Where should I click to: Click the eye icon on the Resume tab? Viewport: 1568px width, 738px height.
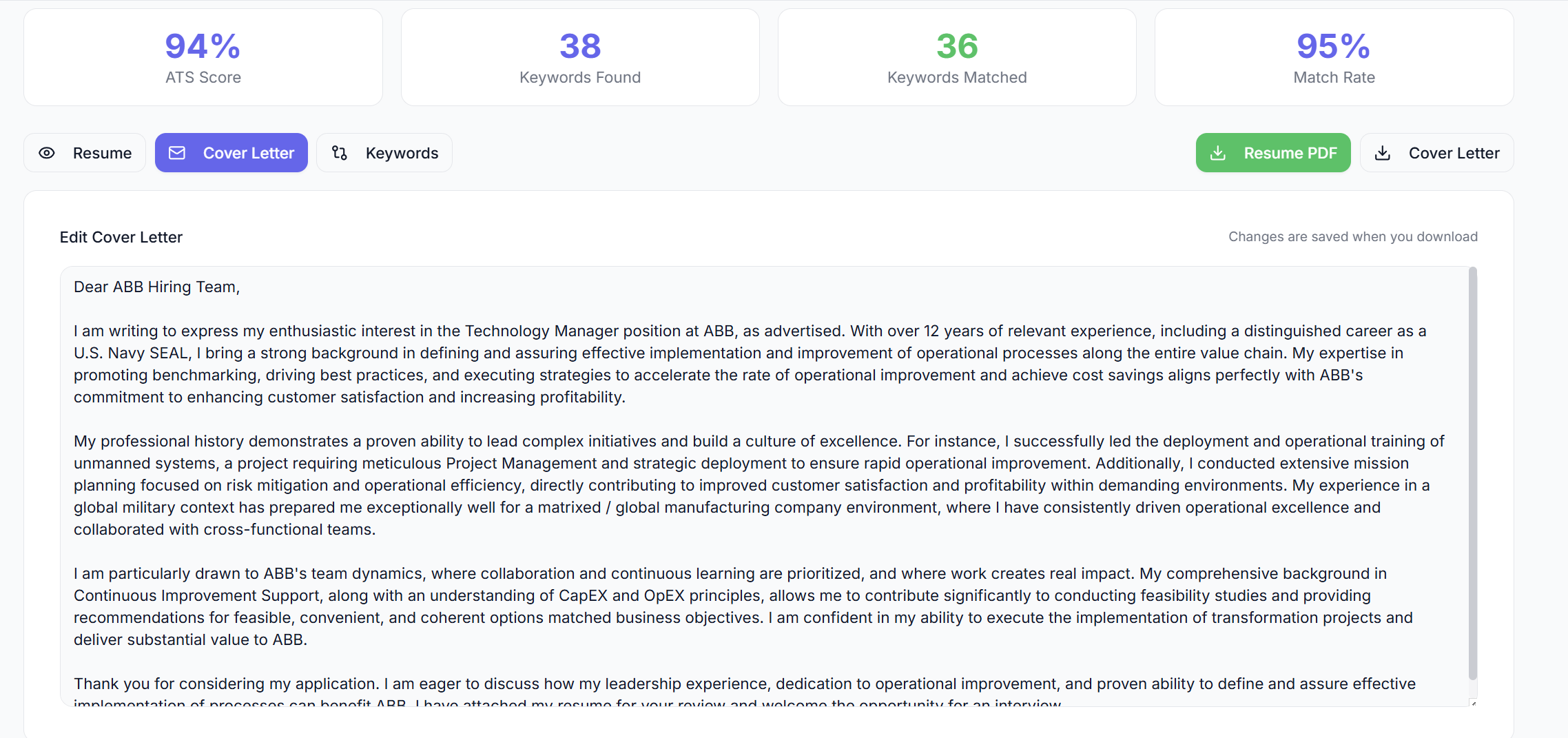pos(47,153)
